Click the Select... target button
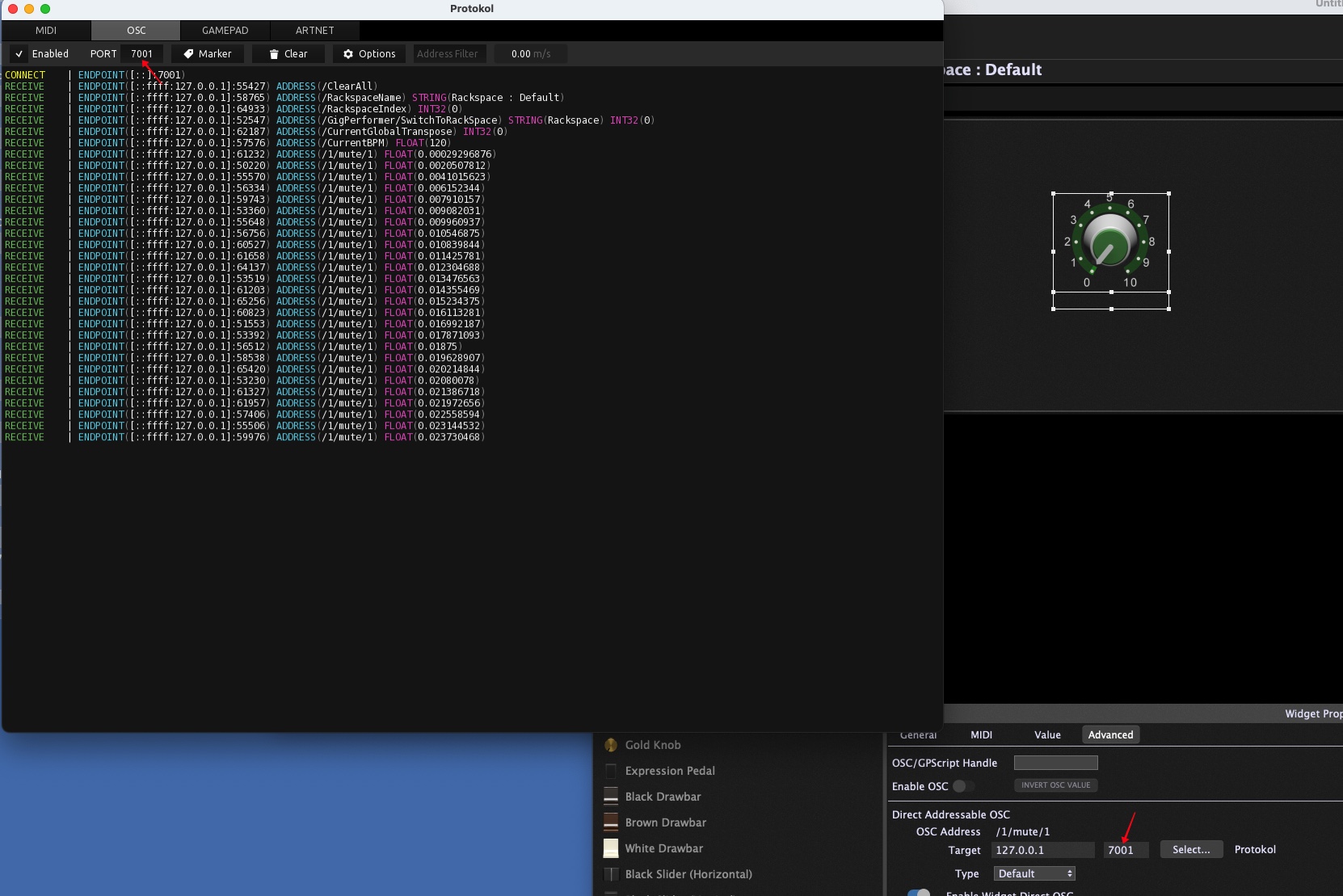This screenshot has width=1343, height=896. (x=1191, y=849)
